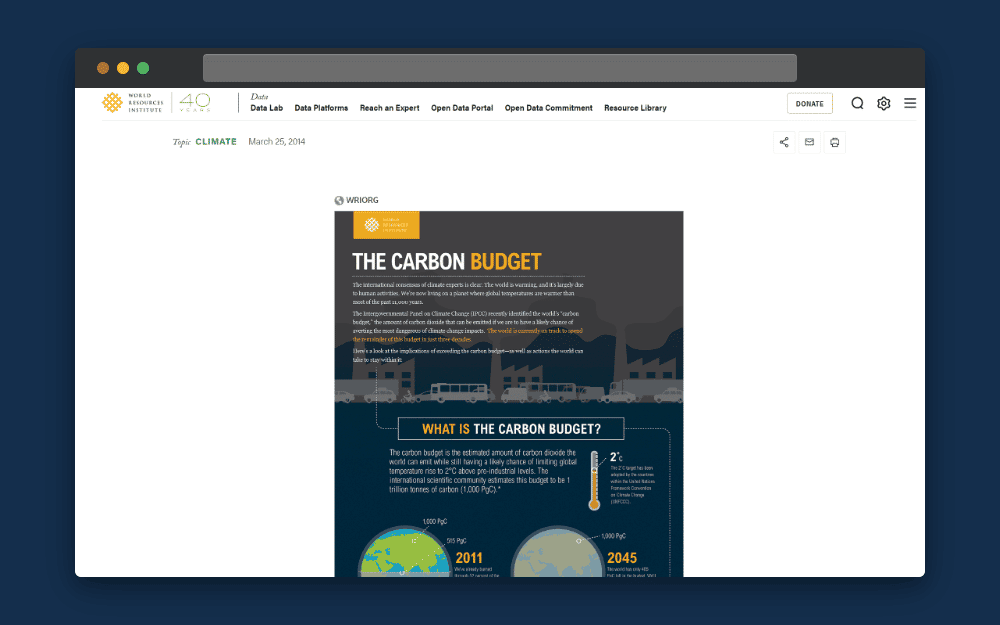Click the browser address bar

pos(500,68)
